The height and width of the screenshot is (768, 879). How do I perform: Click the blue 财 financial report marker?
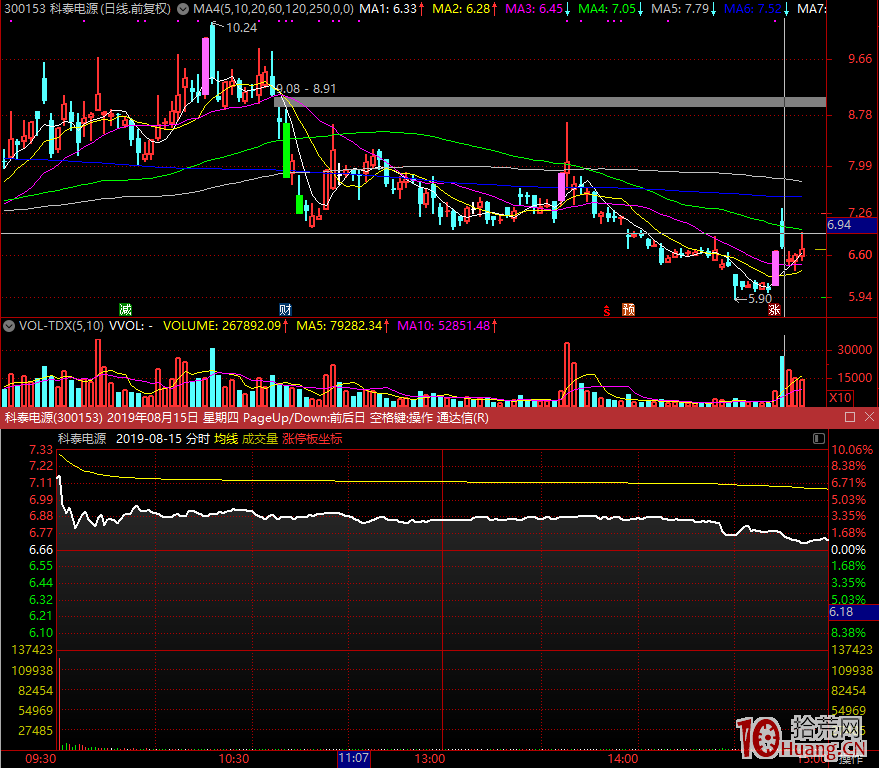[285, 309]
